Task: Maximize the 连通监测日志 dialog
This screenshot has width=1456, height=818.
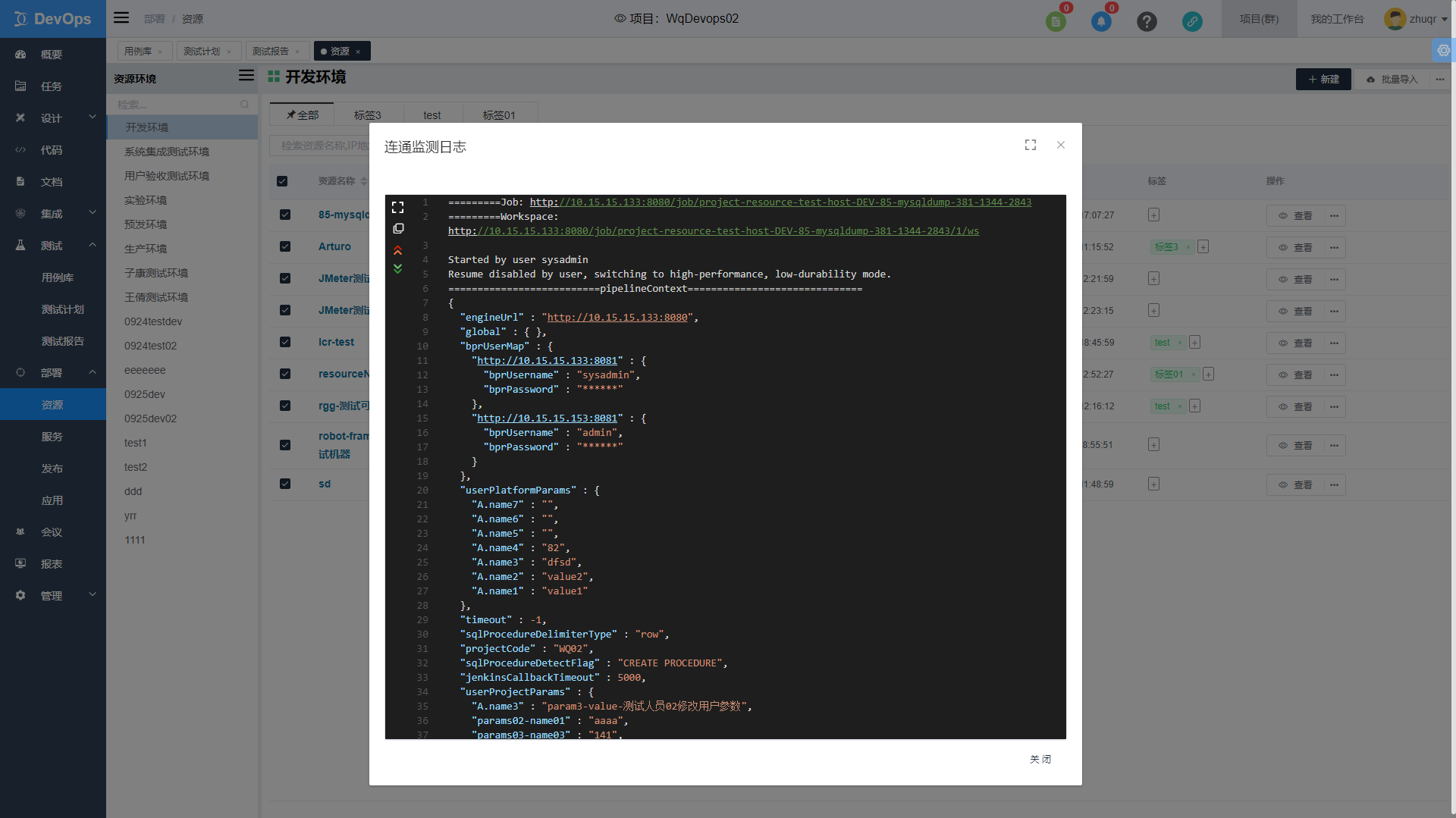Action: (x=1030, y=145)
